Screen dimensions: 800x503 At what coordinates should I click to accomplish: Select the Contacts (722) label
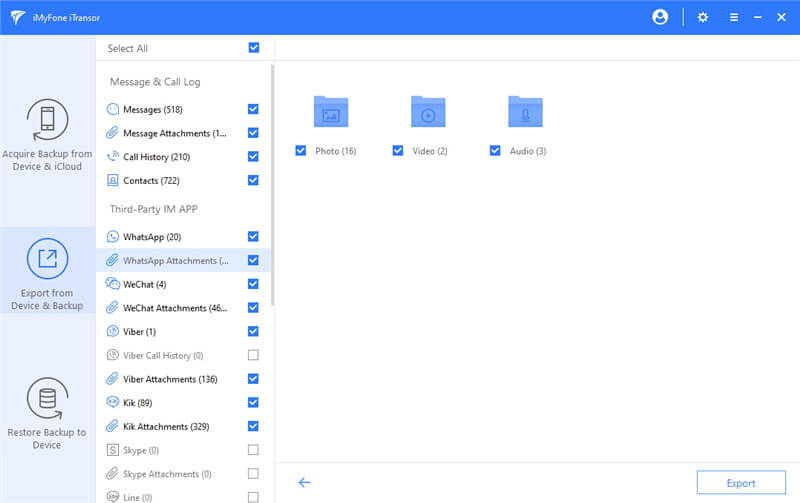tap(152, 181)
